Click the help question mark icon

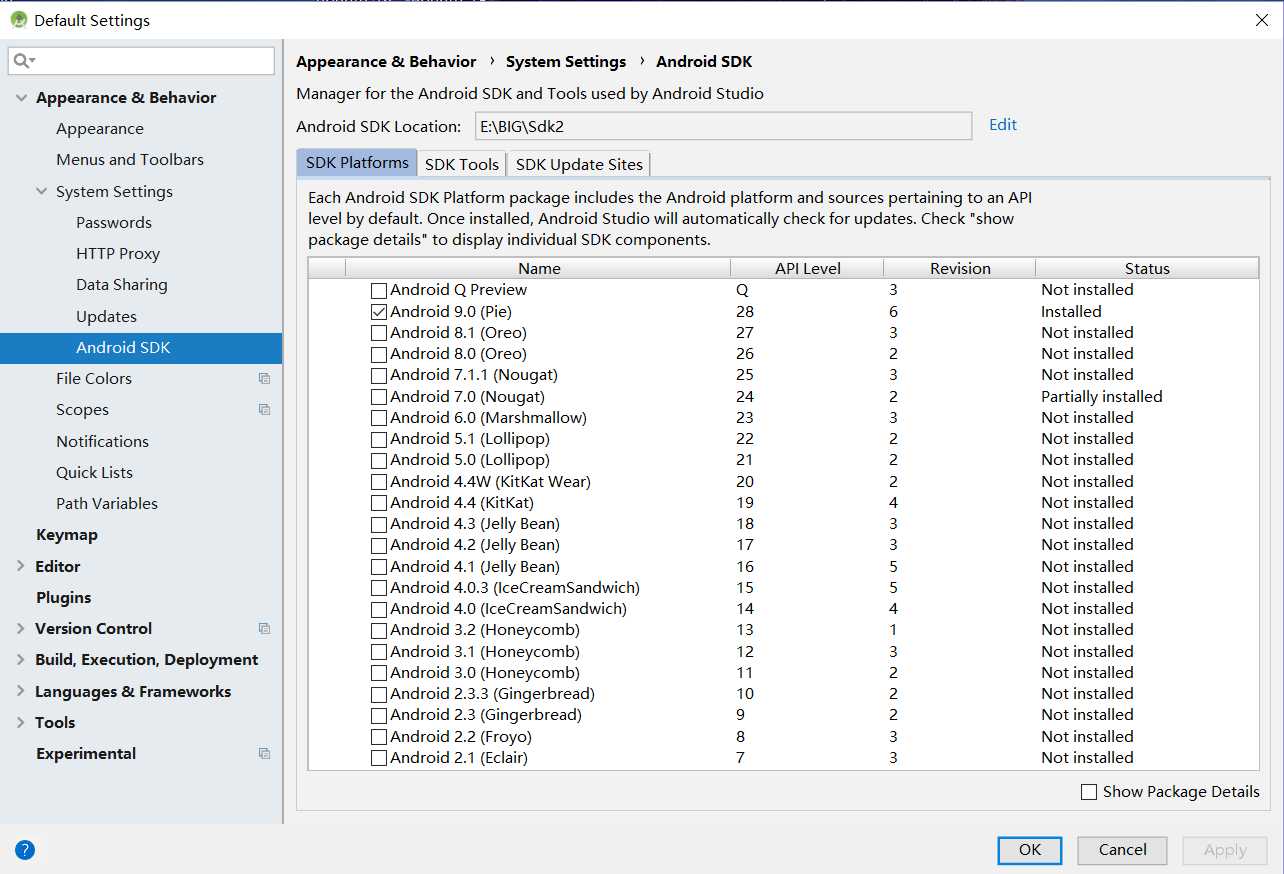[x=25, y=850]
